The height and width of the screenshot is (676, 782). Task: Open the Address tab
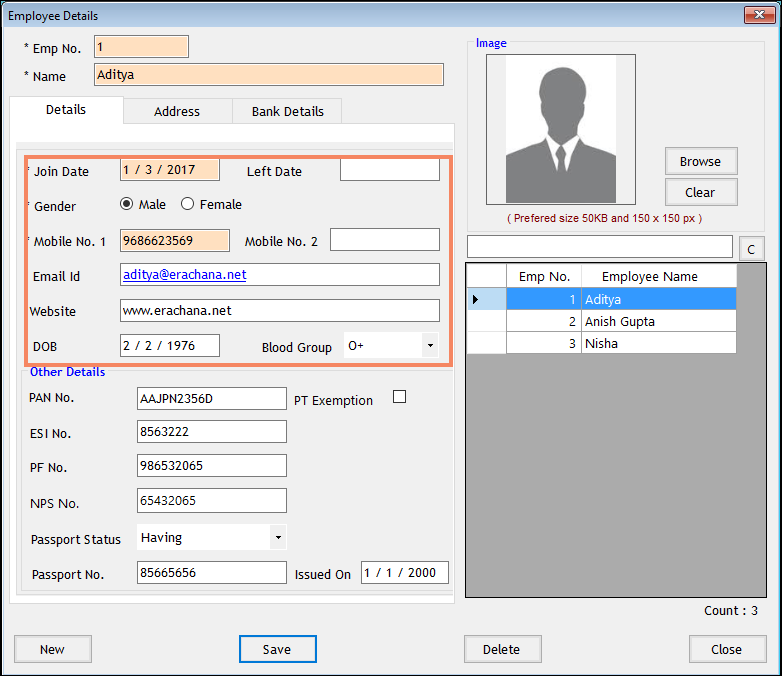click(177, 111)
